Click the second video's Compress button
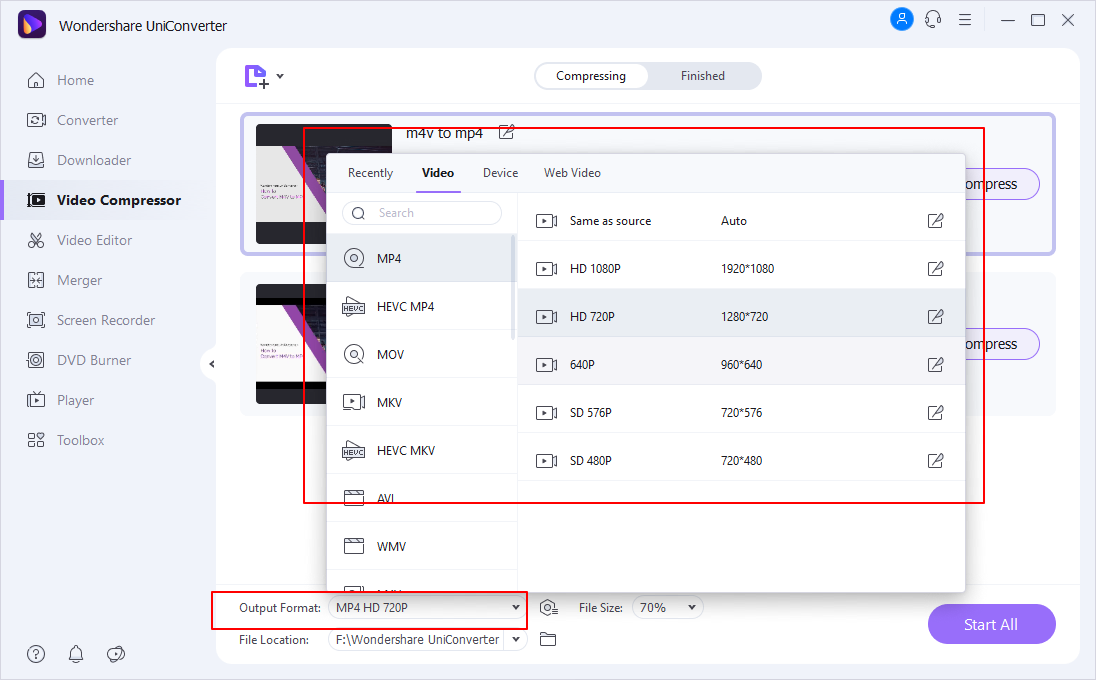The width and height of the screenshot is (1096, 680). (1002, 345)
